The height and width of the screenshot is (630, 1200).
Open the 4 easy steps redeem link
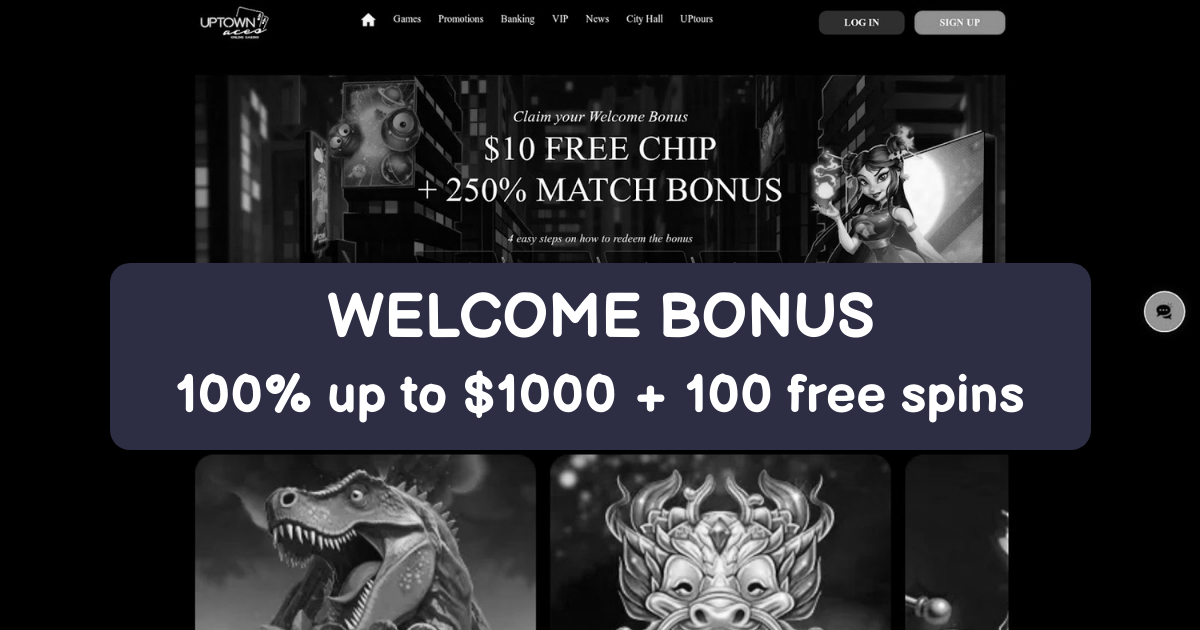(x=600, y=239)
